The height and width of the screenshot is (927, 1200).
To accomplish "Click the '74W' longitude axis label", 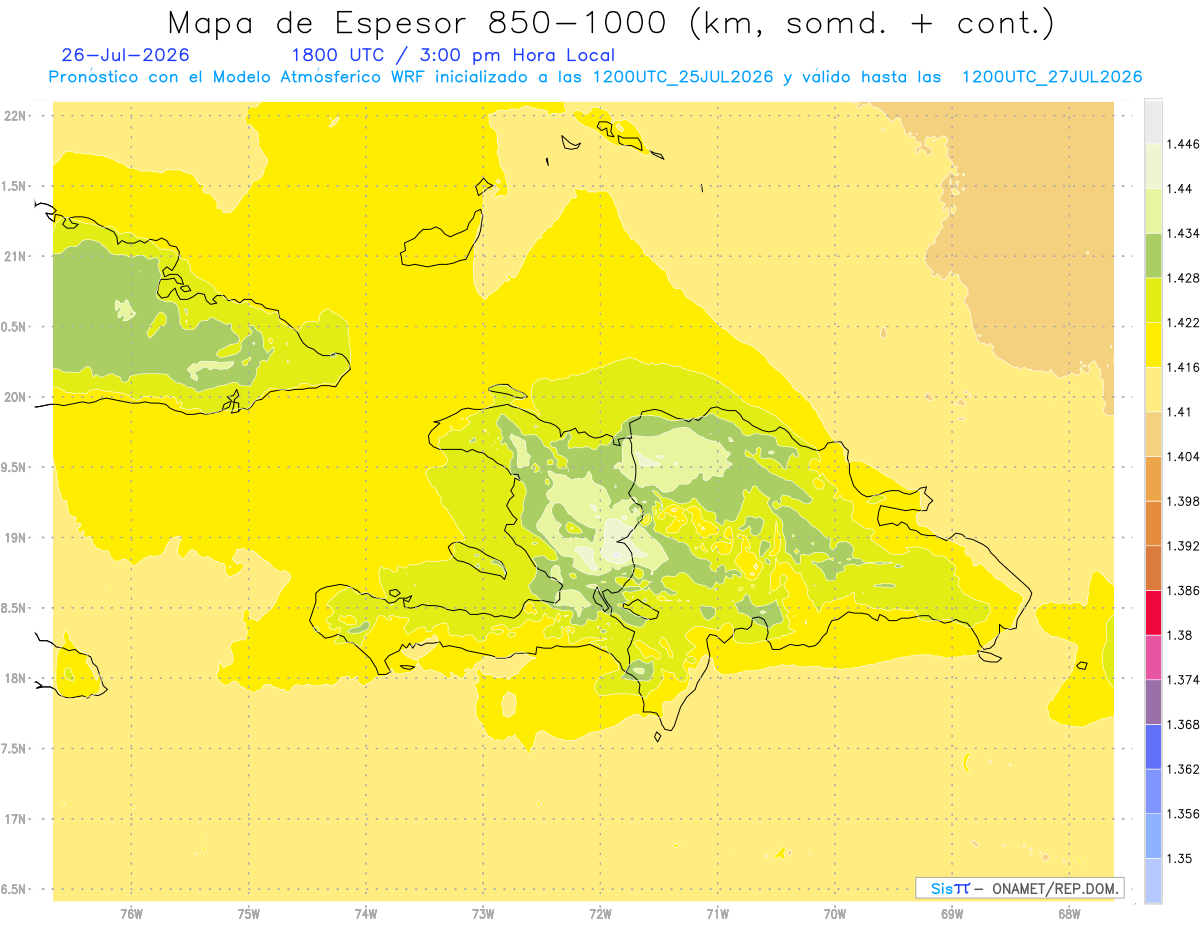I will [366, 914].
